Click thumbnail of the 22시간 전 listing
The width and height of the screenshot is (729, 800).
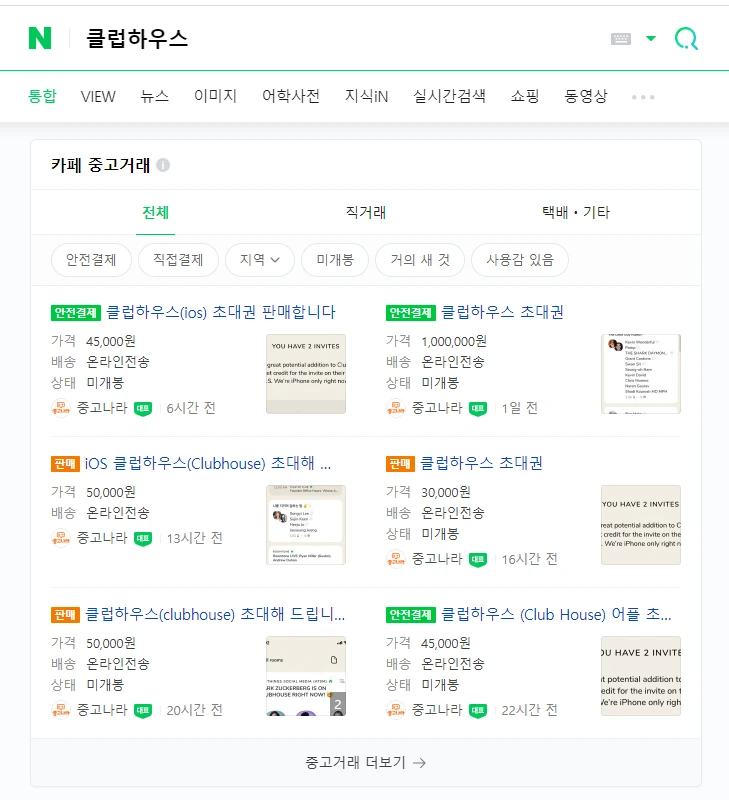641,676
